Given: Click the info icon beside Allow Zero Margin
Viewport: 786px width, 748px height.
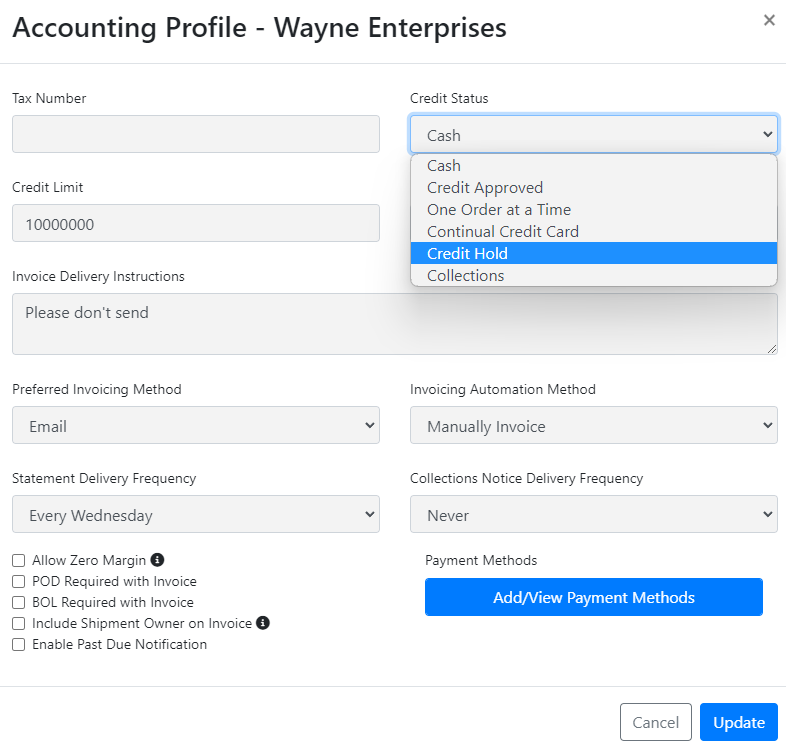Looking at the screenshot, I should 157,559.
